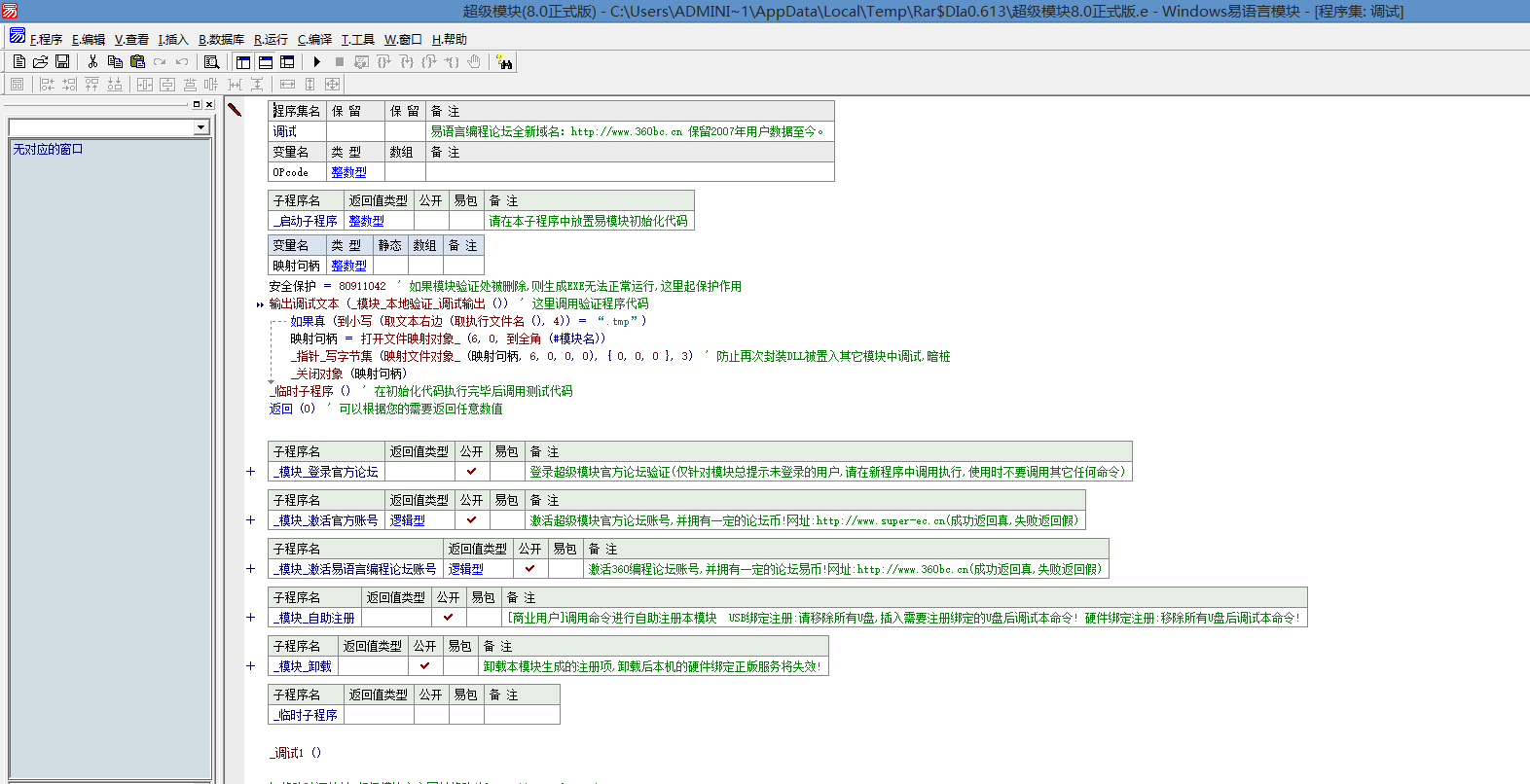Expand the _模块_卸载 subroutine
Image resolution: width=1530 pixels, height=784 pixels.
tap(250, 666)
